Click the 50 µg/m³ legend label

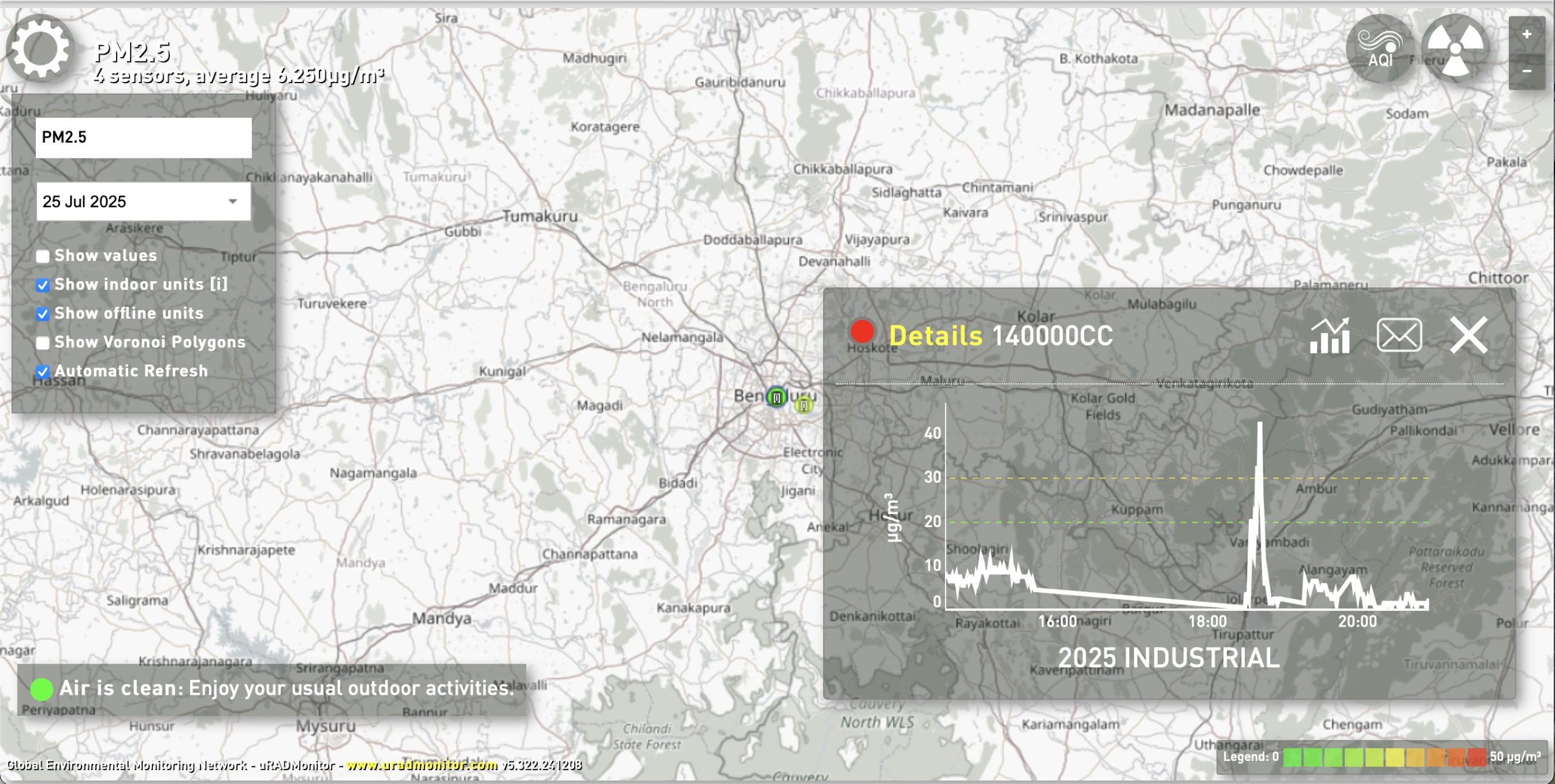1515,757
